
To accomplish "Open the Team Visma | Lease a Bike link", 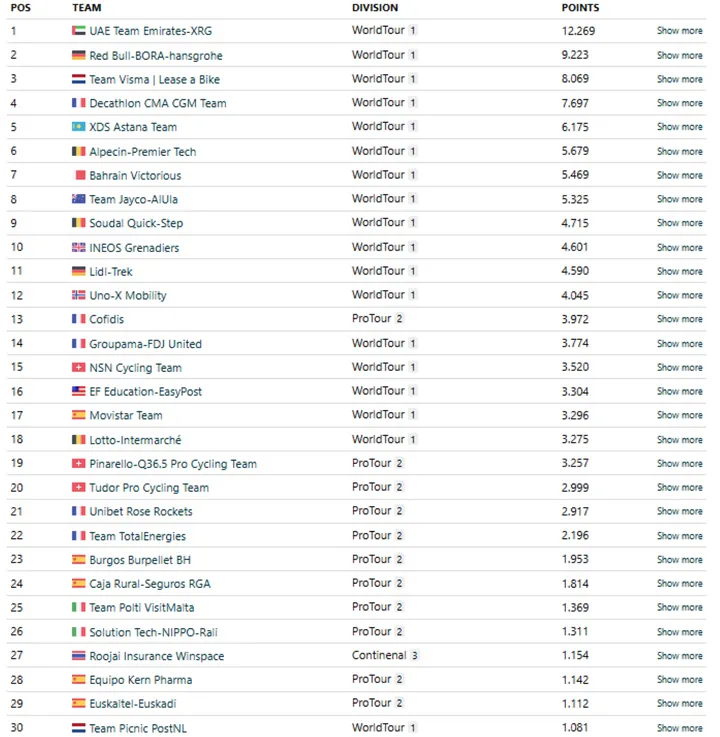I will coord(154,80).
